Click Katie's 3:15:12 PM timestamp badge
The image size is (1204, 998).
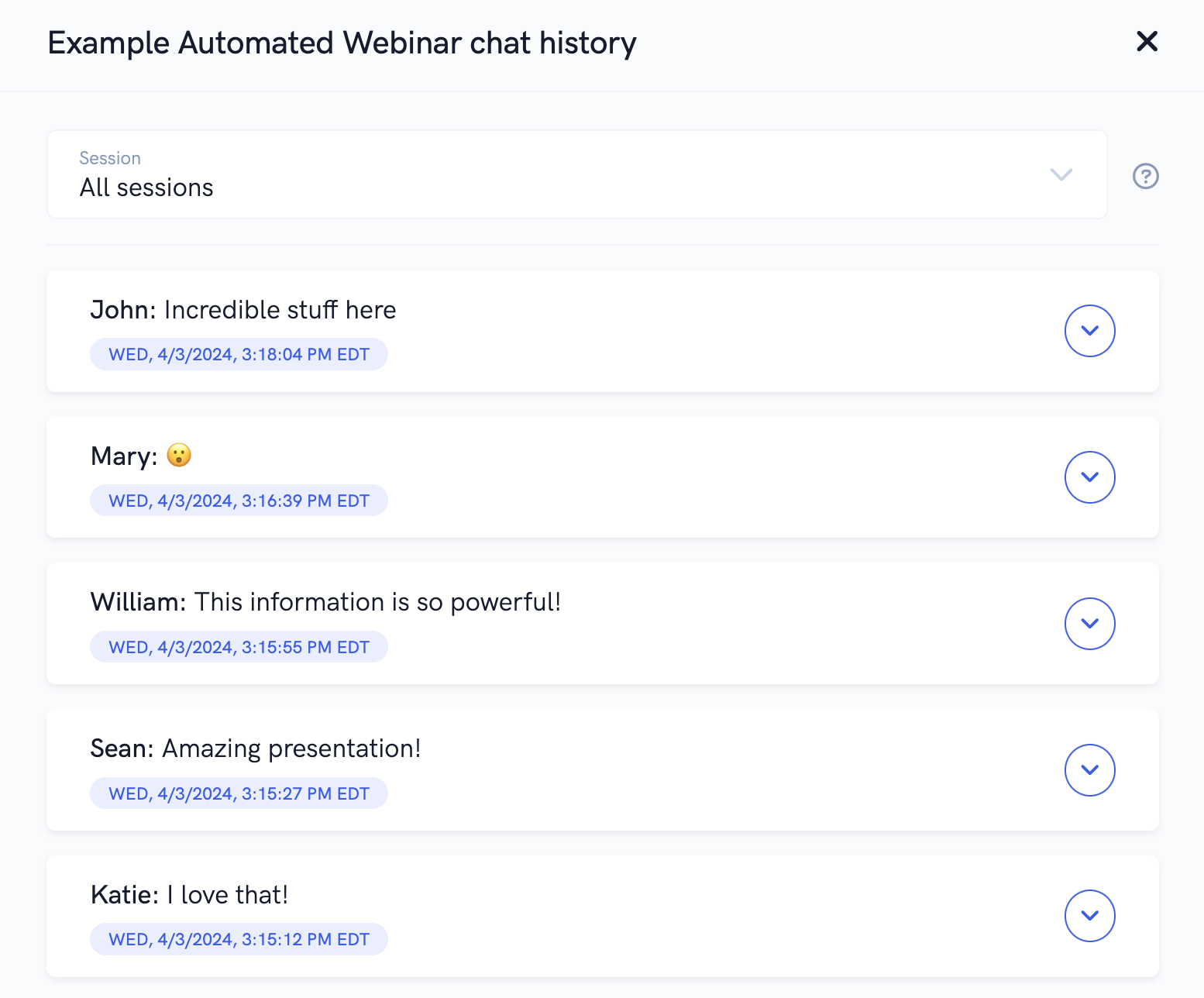click(x=239, y=940)
